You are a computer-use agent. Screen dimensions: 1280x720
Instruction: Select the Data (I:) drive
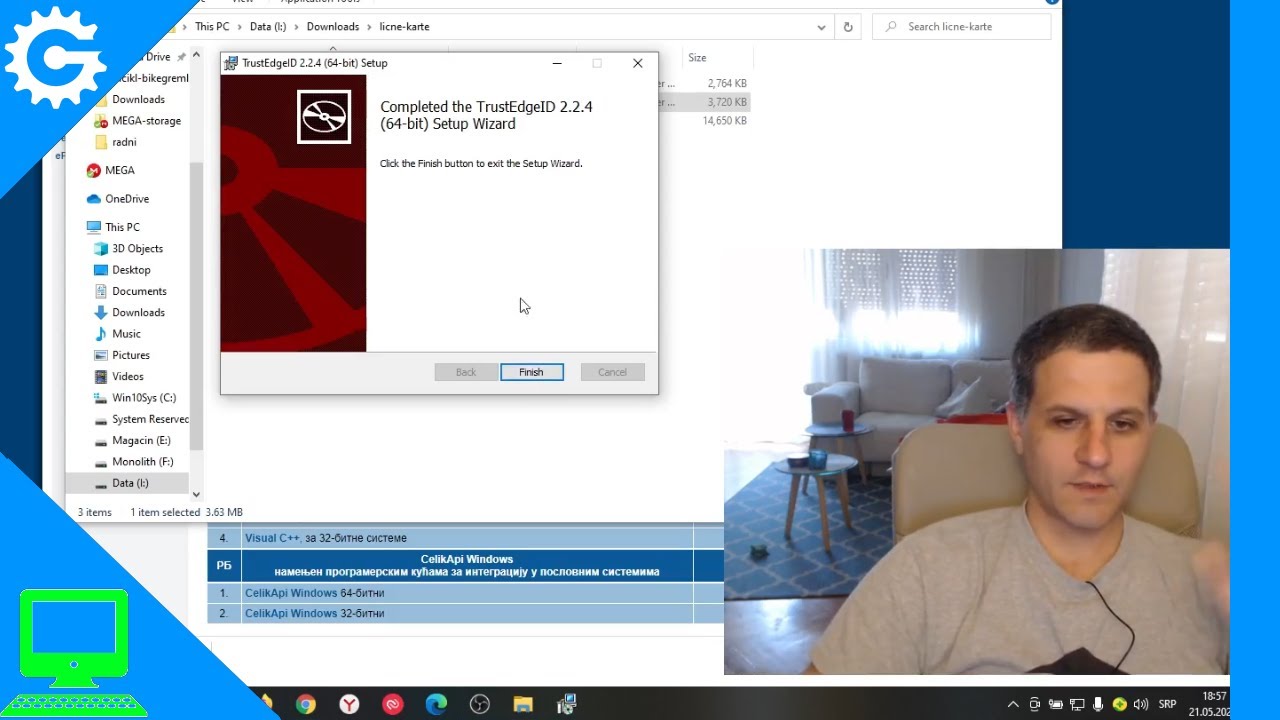[x=130, y=483]
